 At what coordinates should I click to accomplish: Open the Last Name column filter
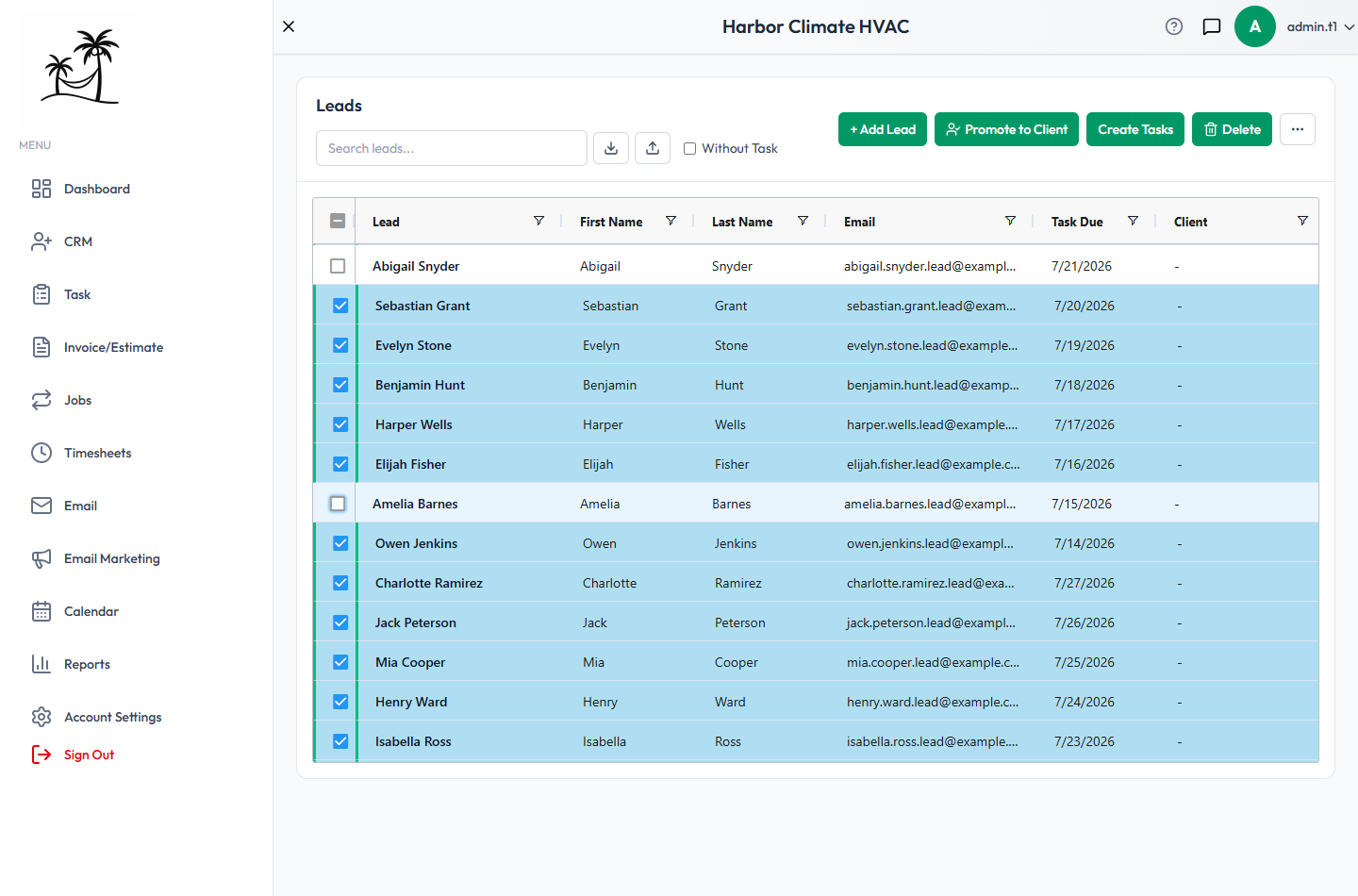(x=803, y=221)
